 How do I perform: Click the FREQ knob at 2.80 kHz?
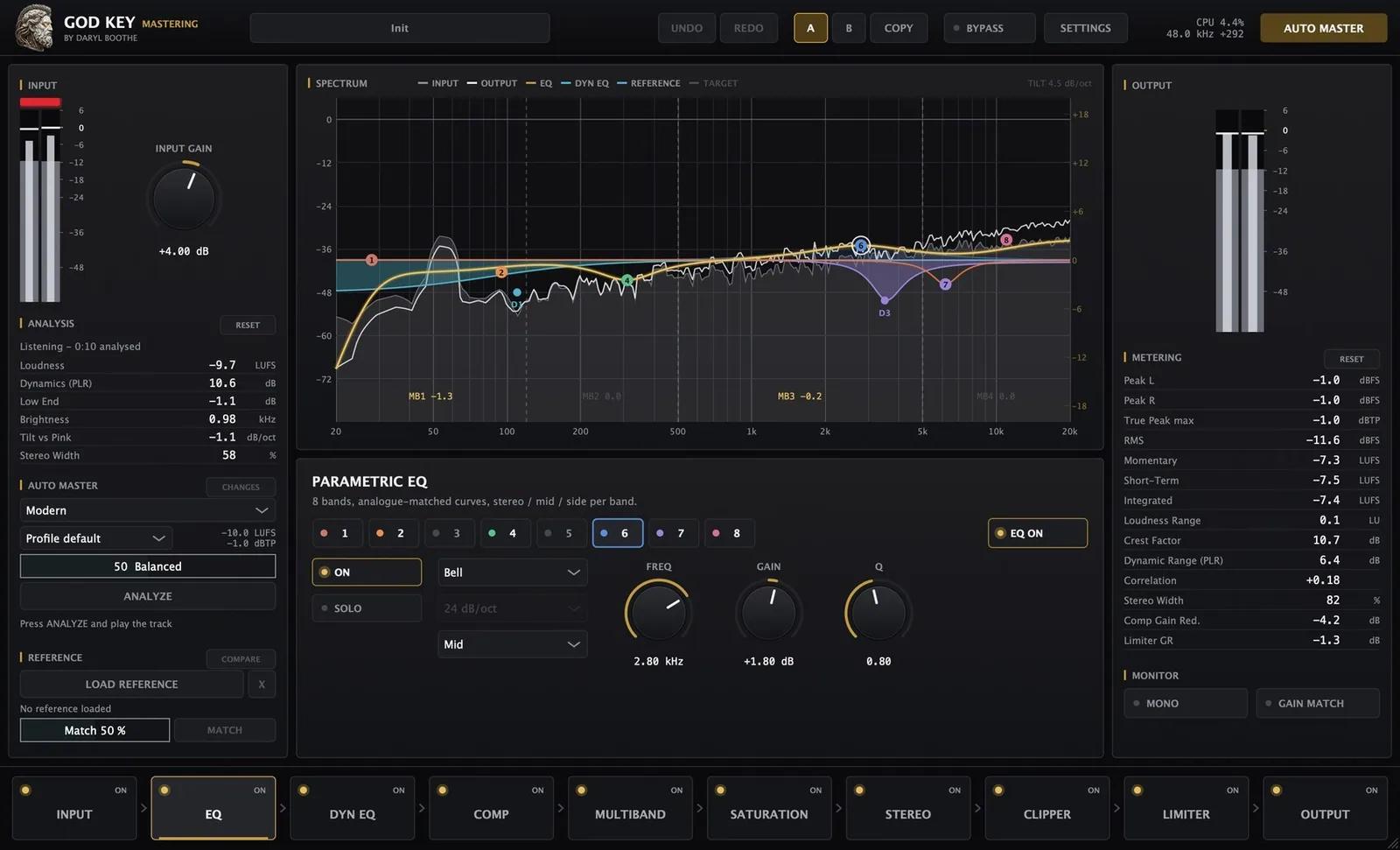(659, 612)
